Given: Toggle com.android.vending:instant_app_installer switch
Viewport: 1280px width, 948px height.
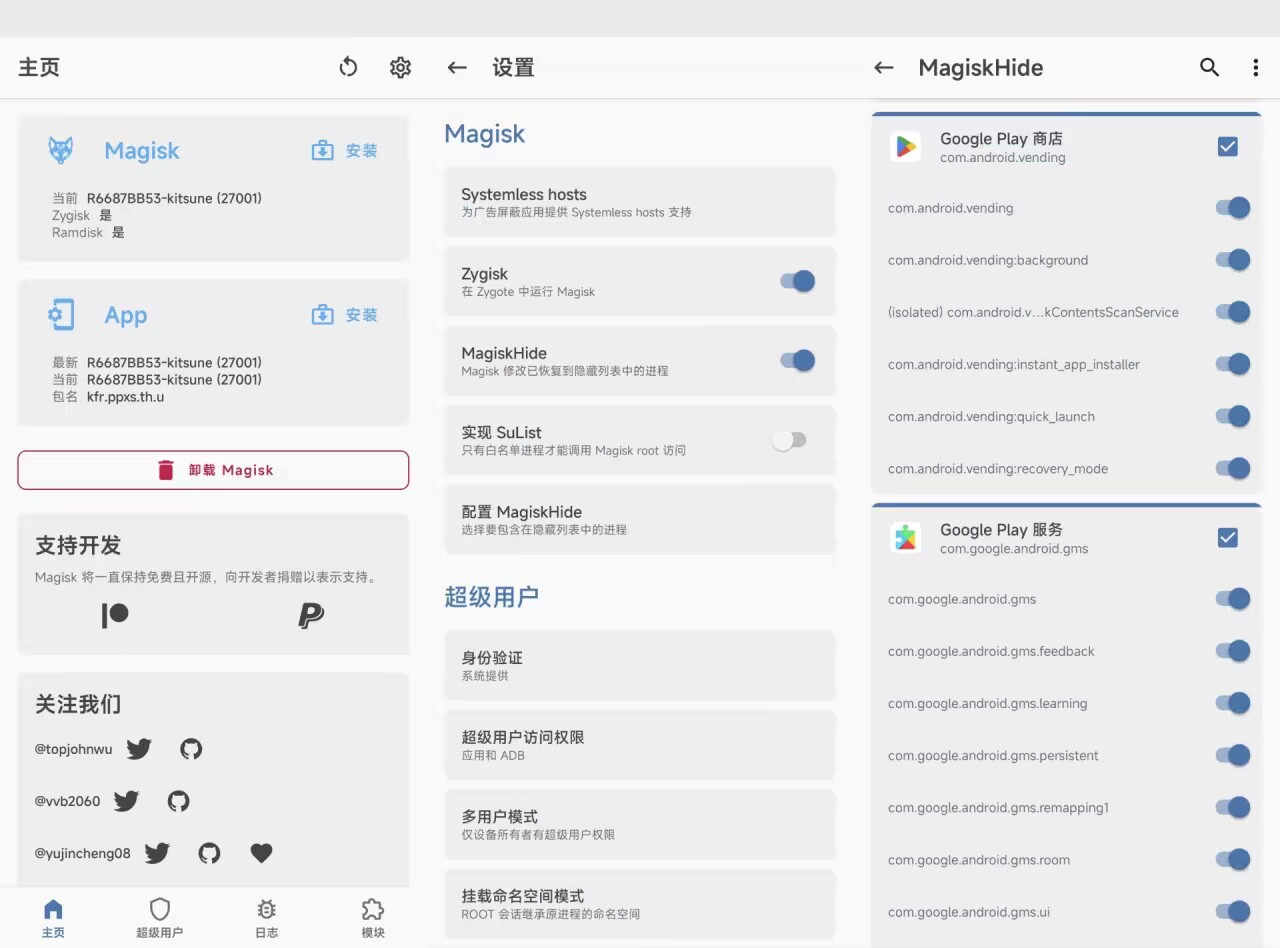Looking at the screenshot, I should (1233, 364).
